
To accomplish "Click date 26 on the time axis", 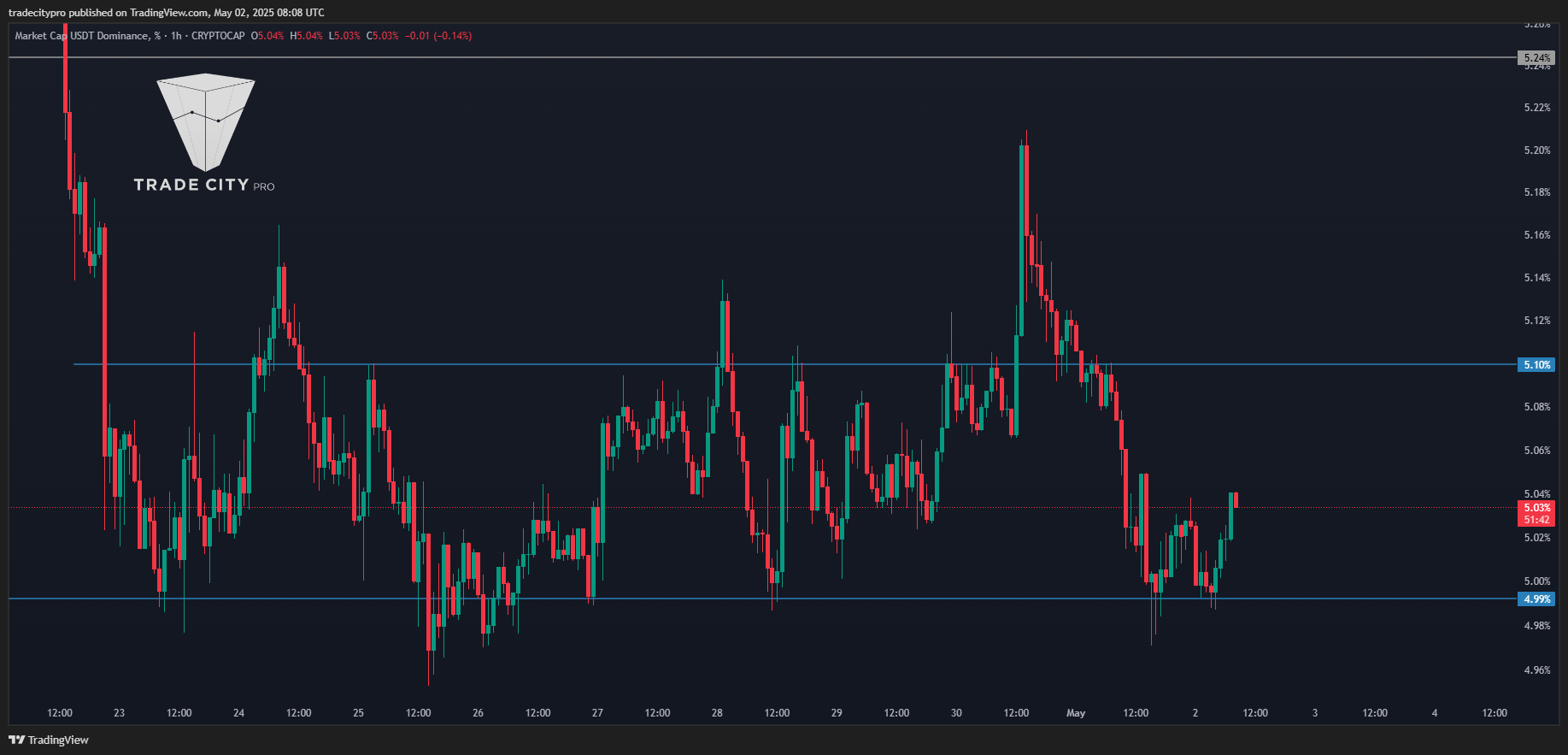I will [x=478, y=713].
